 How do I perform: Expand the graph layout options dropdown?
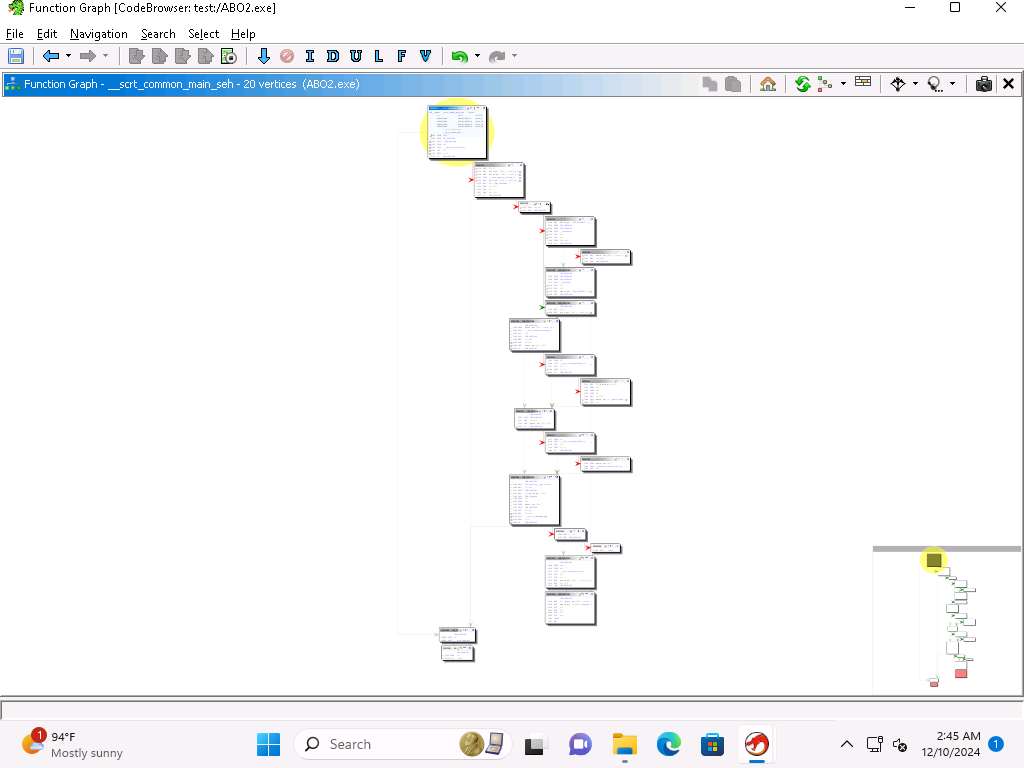click(x=843, y=84)
